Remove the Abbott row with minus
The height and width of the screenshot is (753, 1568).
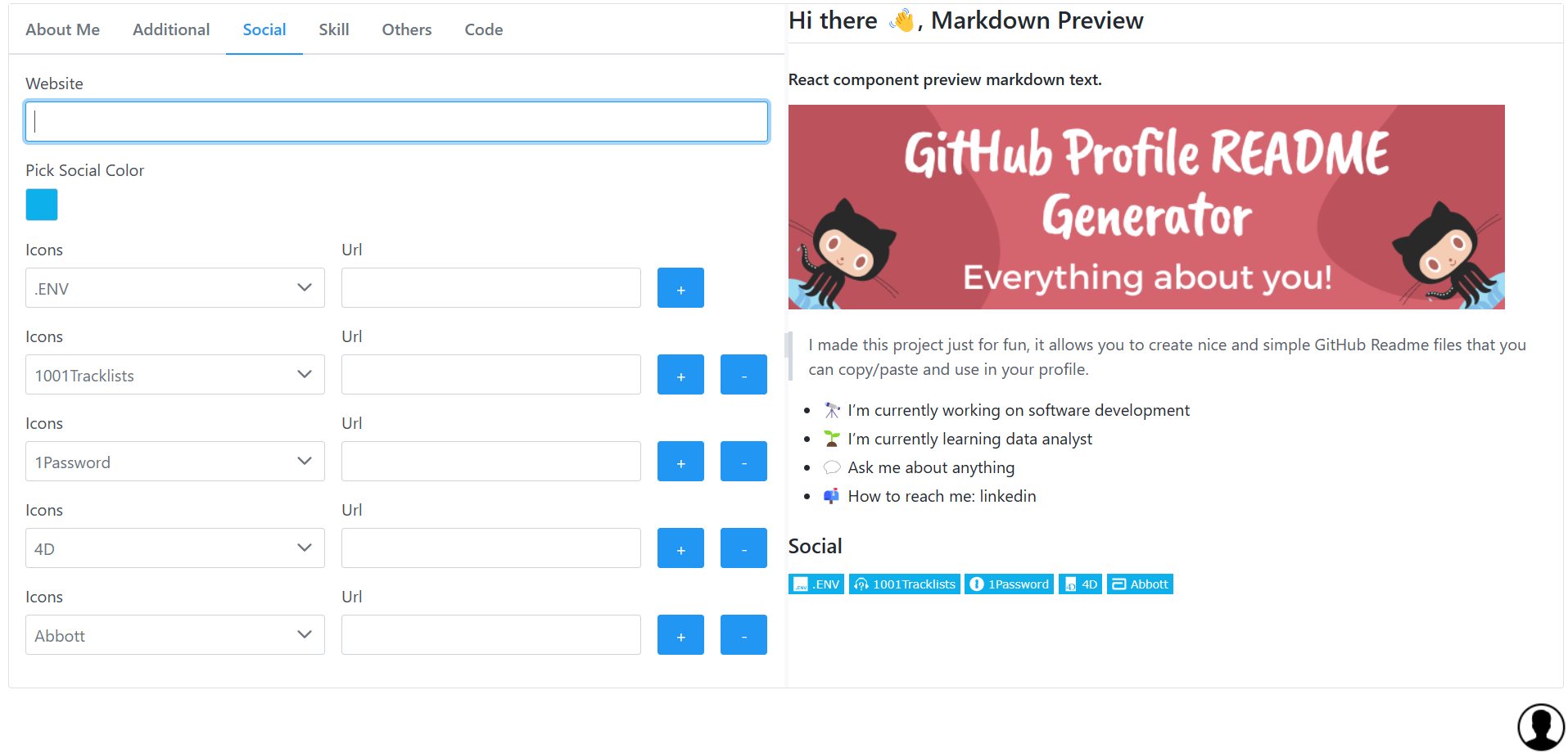(x=743, y=635)
